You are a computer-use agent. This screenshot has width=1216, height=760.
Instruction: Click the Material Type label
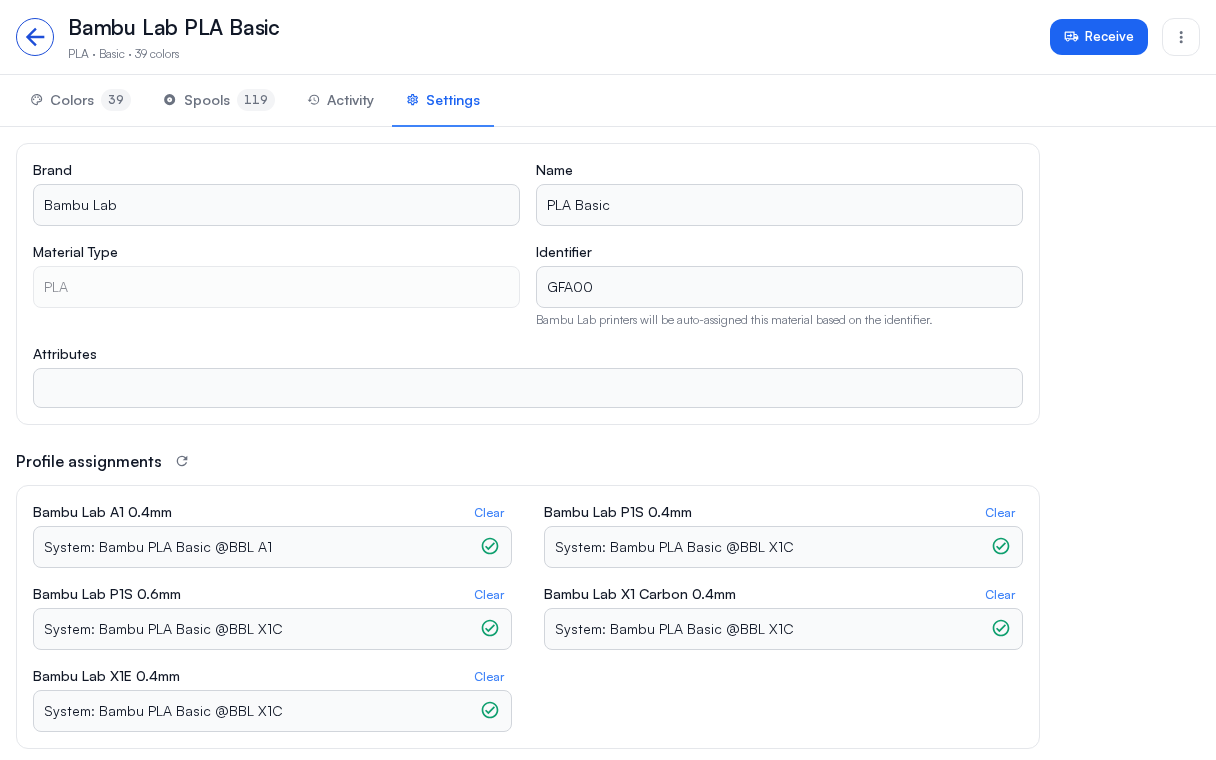tap(75, 252)
